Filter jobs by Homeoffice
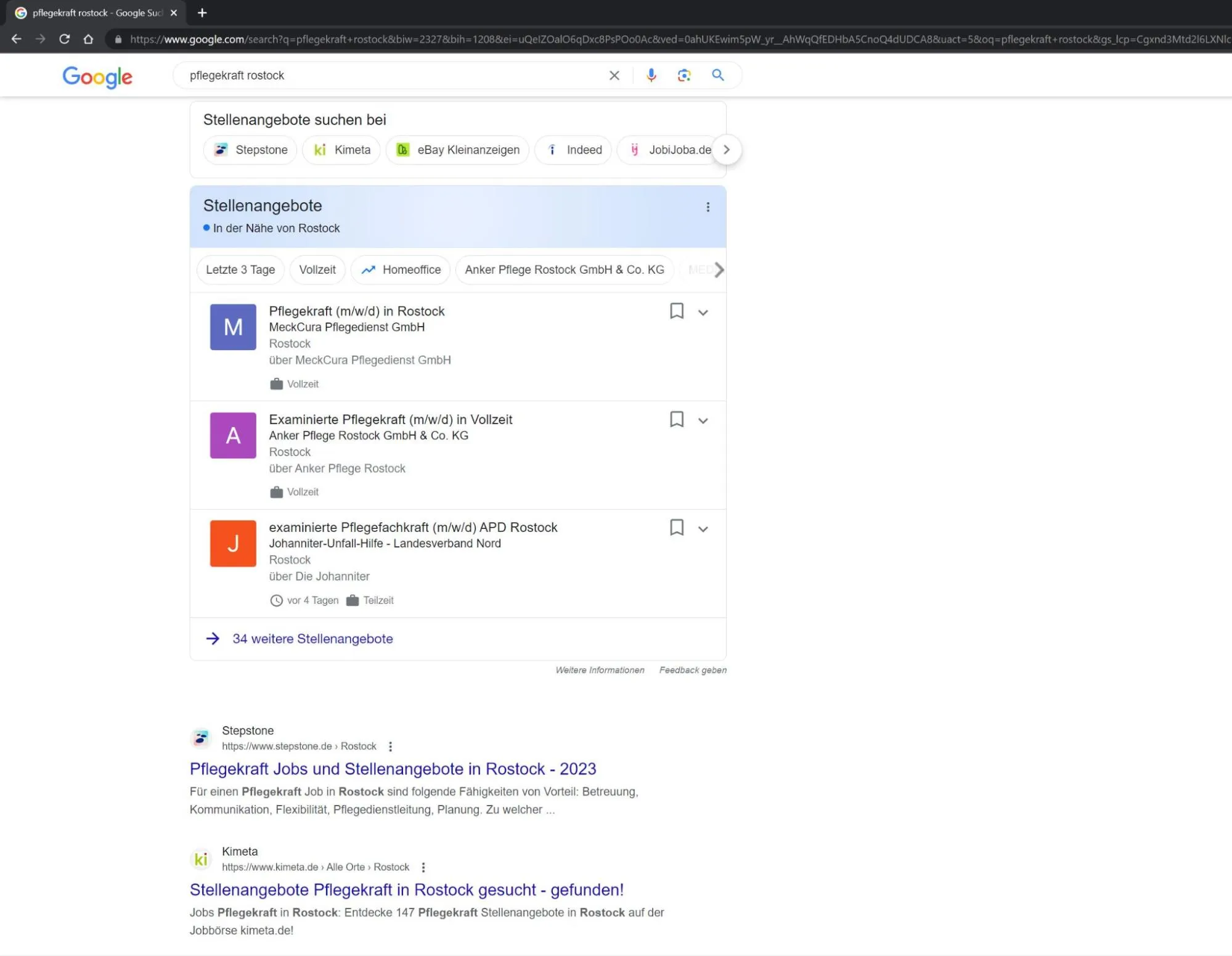The width and height of the screenshot is (1232, 956). click(401, 270)
